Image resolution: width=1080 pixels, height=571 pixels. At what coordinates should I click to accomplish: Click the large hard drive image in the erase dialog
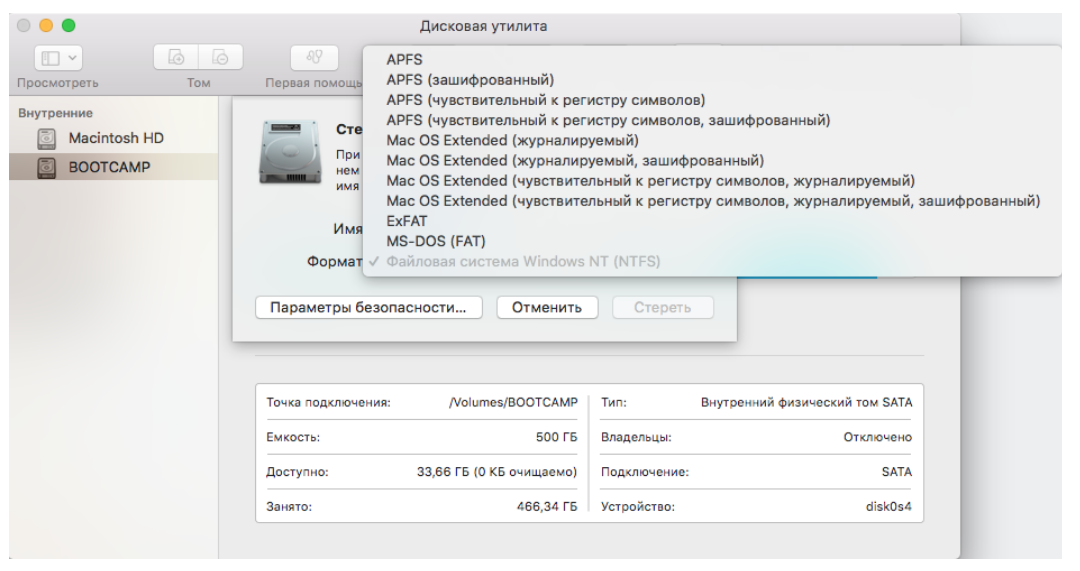click(290, 152)
